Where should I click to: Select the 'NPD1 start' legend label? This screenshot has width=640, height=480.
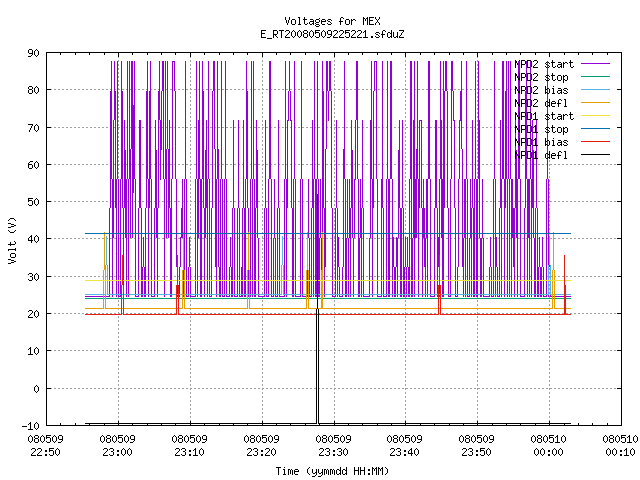pyautogui.click(x=544, y=116)
